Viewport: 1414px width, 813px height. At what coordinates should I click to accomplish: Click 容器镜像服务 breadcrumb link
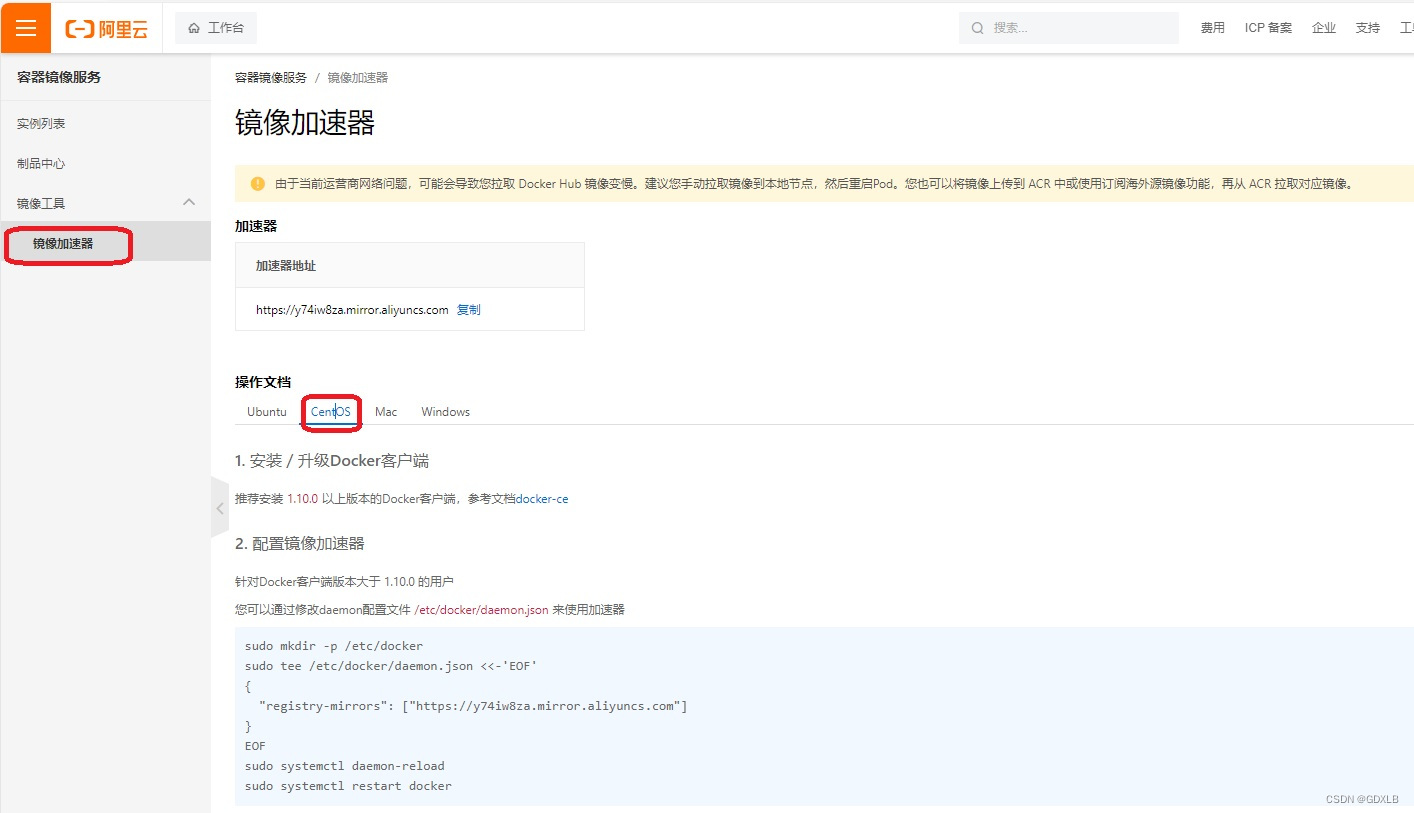[x=271, y=78]
